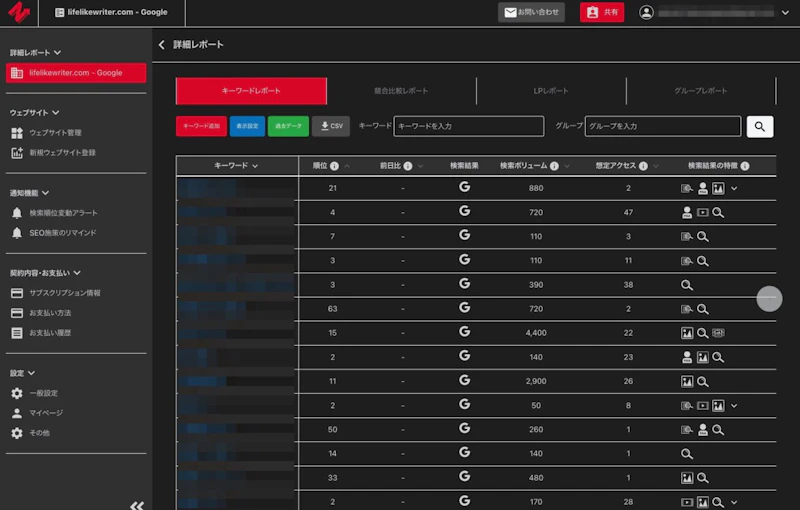Click the red logo in the top-left corner
This screenshot has width=800, height=510.
coord(18,12)
